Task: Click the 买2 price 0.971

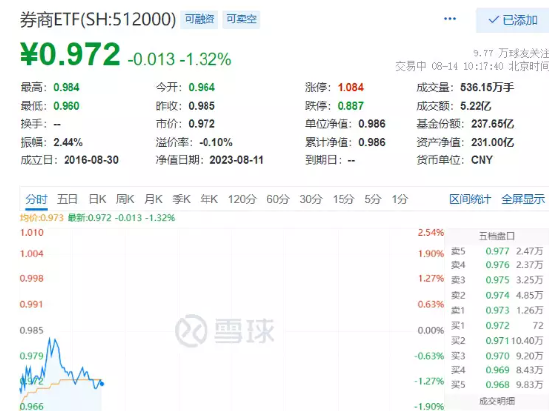Action: click(x=497, y=340)
